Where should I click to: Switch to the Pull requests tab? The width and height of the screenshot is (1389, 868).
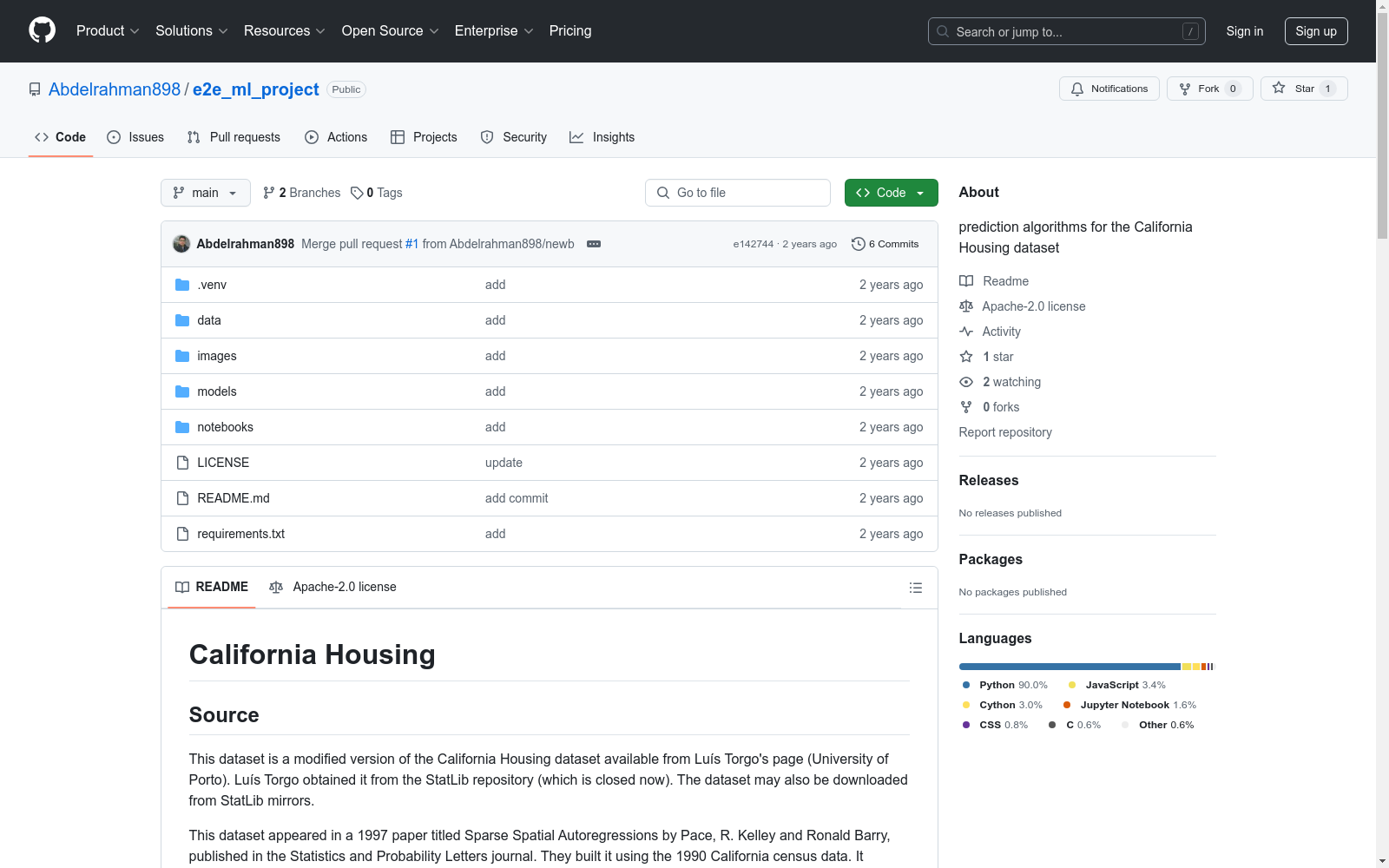tap(234, 137)
